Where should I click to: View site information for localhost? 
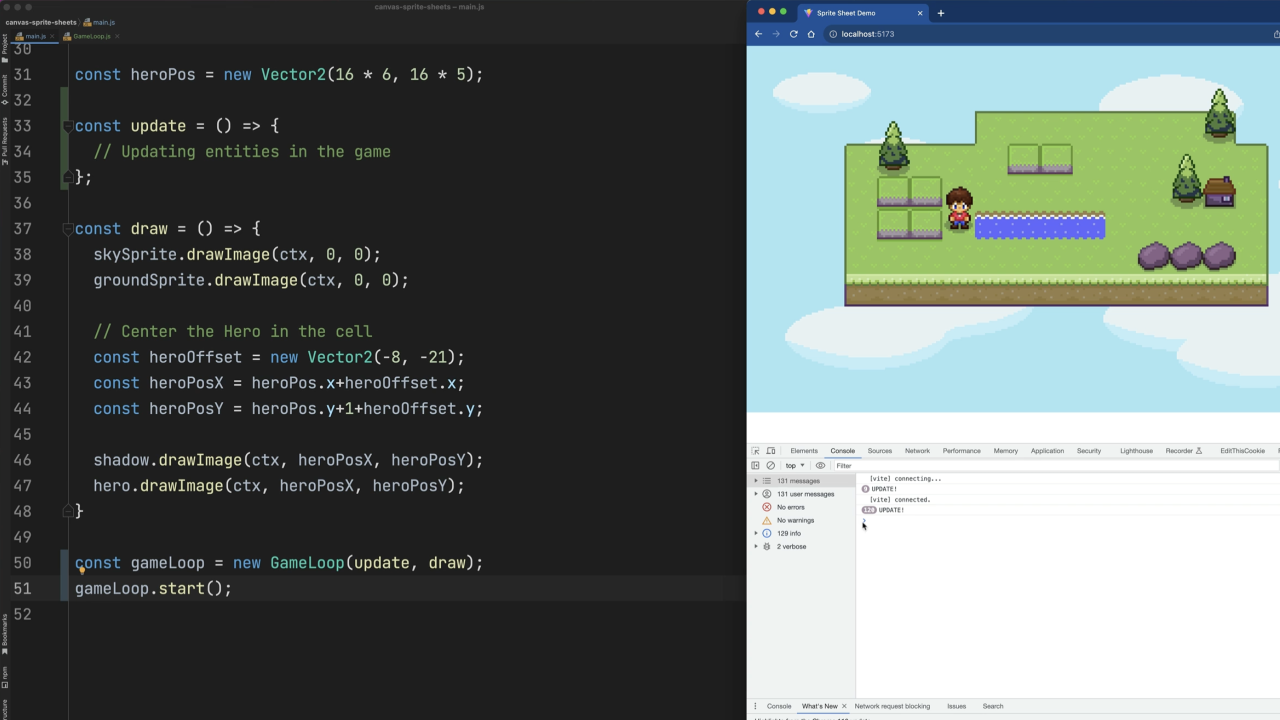coord(833,34)
